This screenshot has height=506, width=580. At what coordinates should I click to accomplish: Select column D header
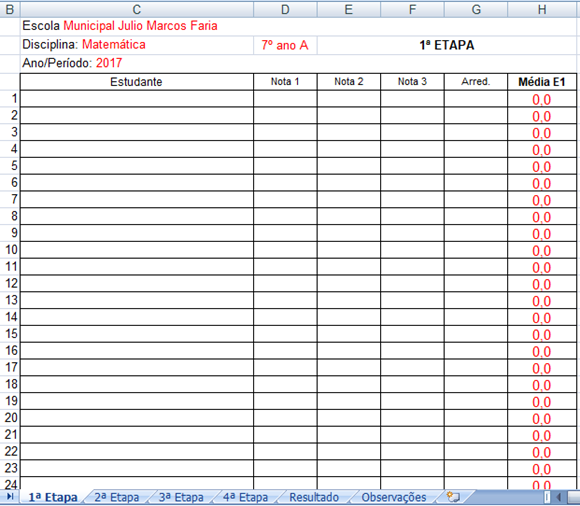(x=285, y=9)
